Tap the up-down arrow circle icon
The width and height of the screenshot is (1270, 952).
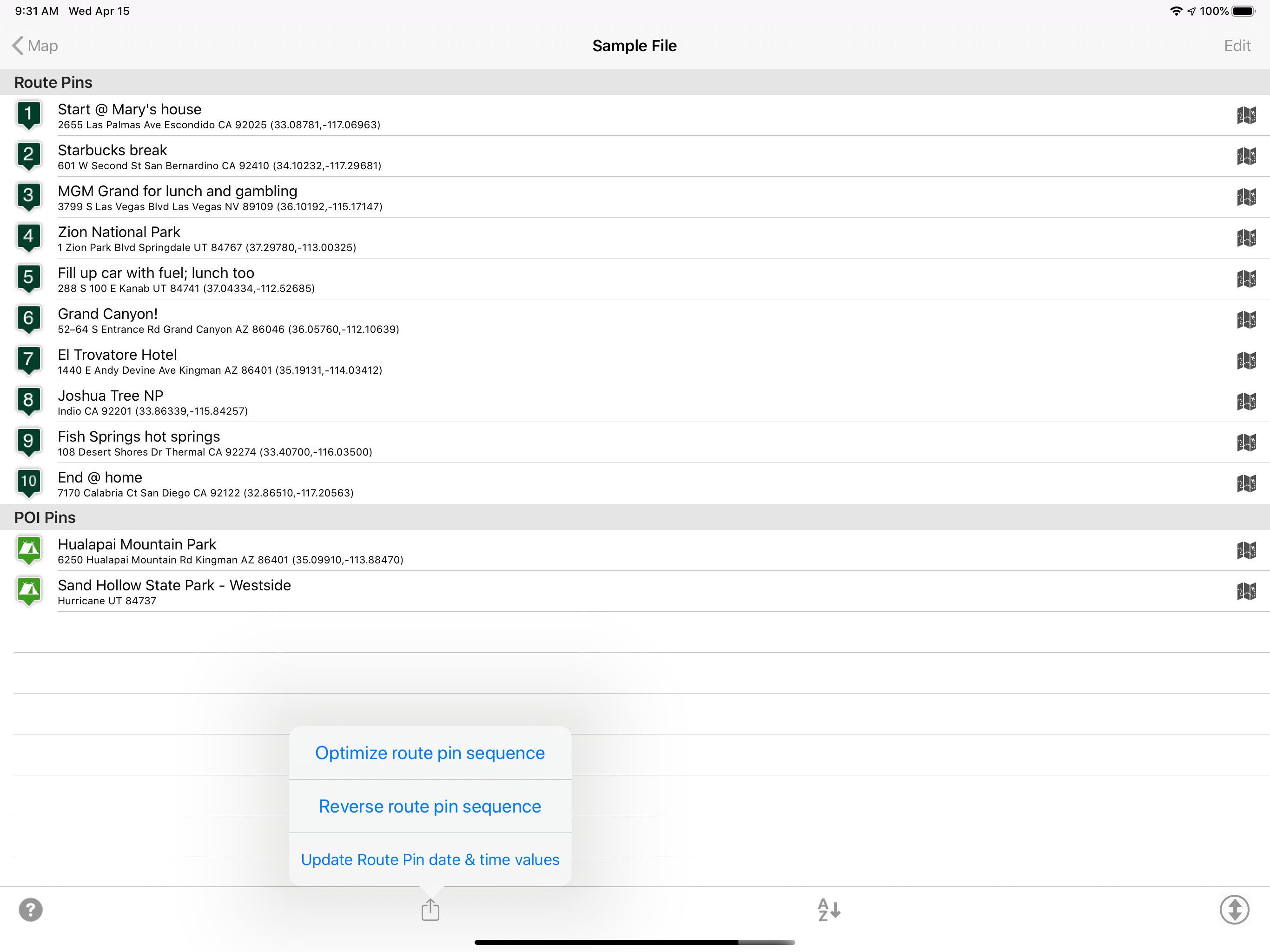coord(1234,910)
